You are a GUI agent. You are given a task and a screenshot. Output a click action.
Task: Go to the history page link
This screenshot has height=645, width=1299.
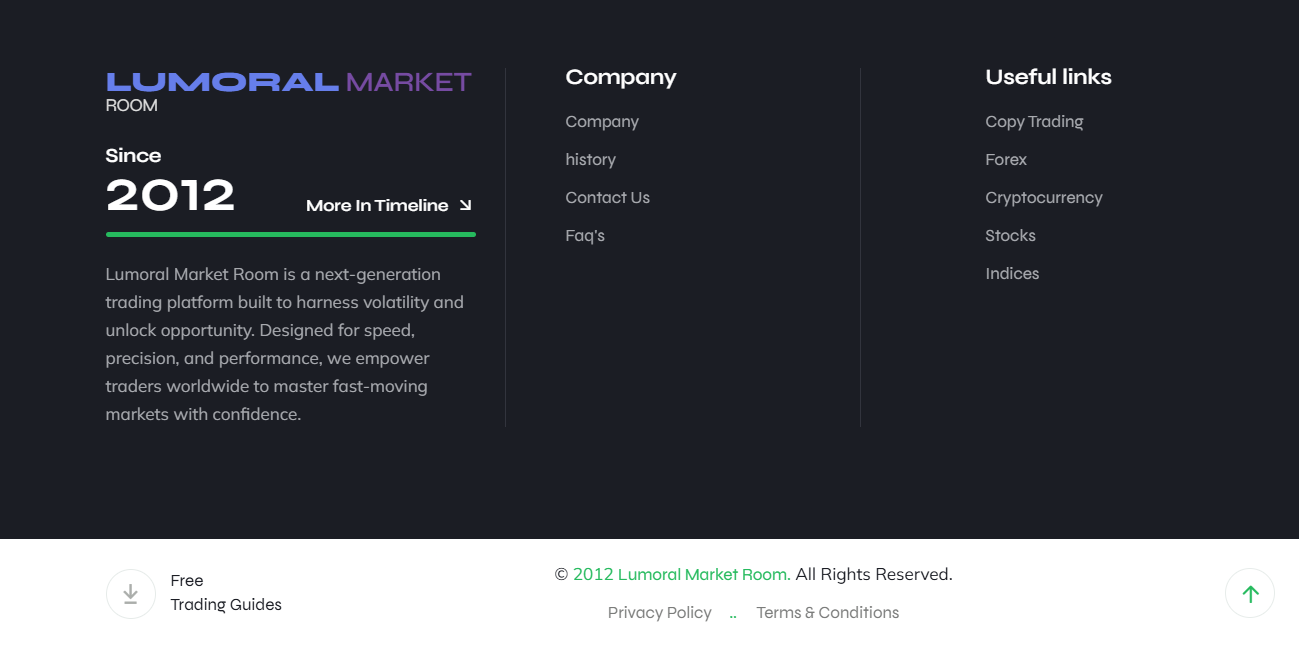[590, 160]
